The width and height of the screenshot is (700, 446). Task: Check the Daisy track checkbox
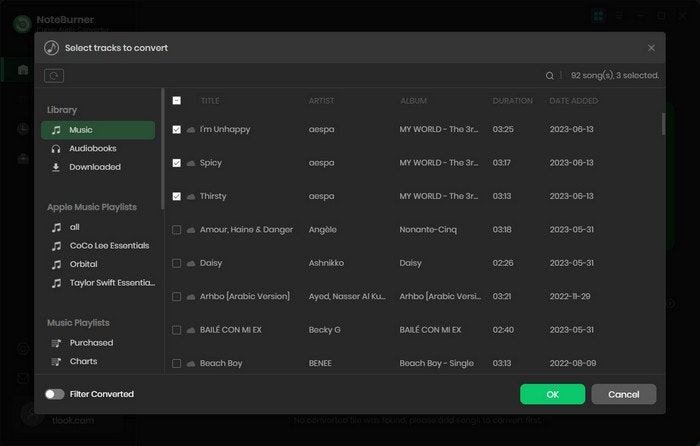177,263
